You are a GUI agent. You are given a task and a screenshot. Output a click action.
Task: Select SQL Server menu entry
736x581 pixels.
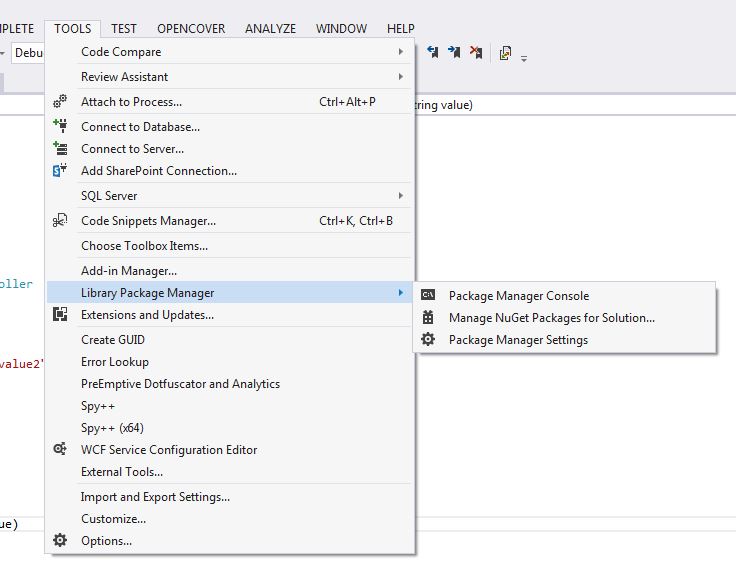click(x=230, y=196)
